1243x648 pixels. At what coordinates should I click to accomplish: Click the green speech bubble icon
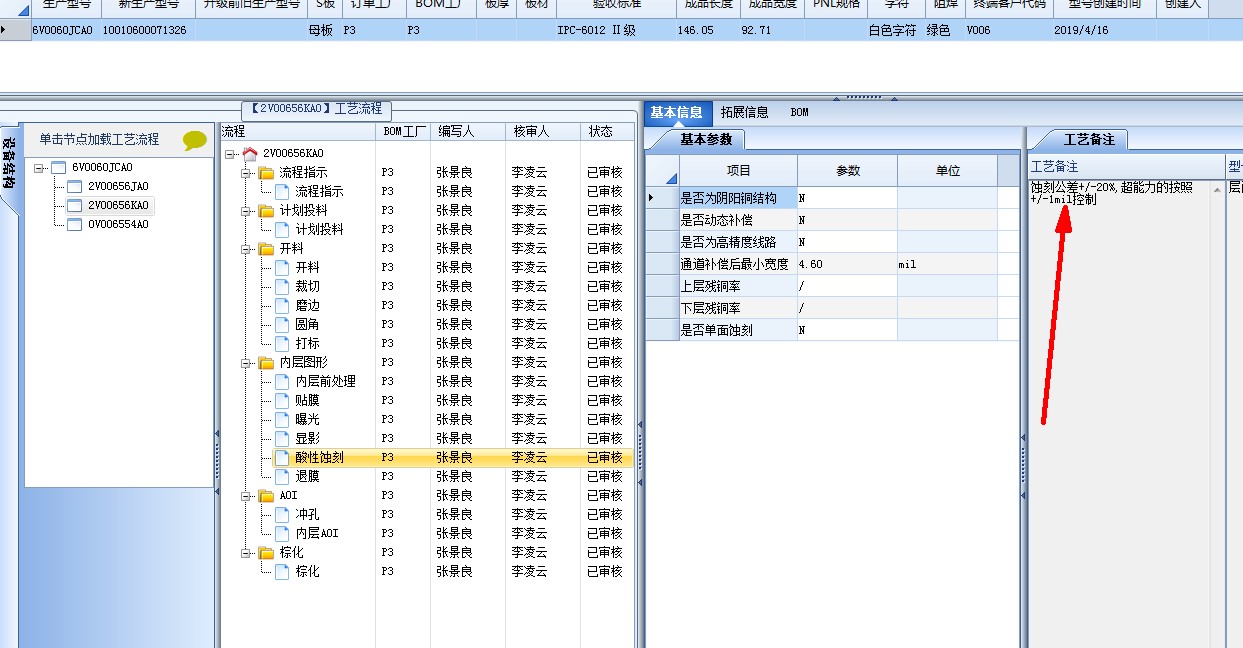(195, 141)
